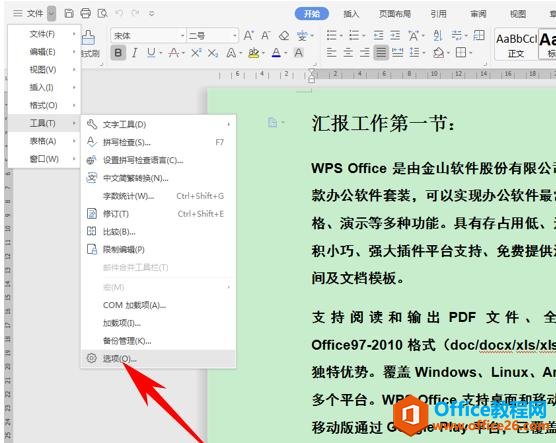The width and height of the screenshot is (556, 443).
Task: Align text left
Action: (331, 53)
